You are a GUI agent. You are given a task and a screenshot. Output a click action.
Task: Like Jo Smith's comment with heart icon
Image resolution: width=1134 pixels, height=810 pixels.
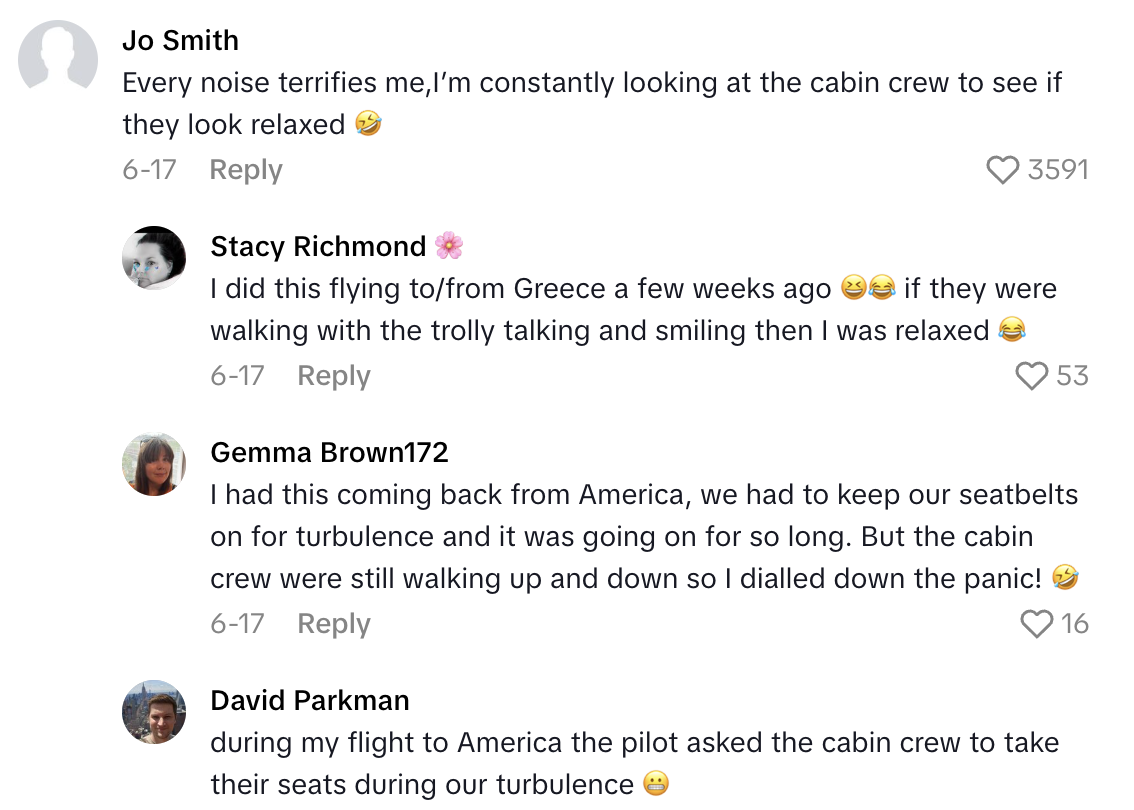click(1002, 170)
